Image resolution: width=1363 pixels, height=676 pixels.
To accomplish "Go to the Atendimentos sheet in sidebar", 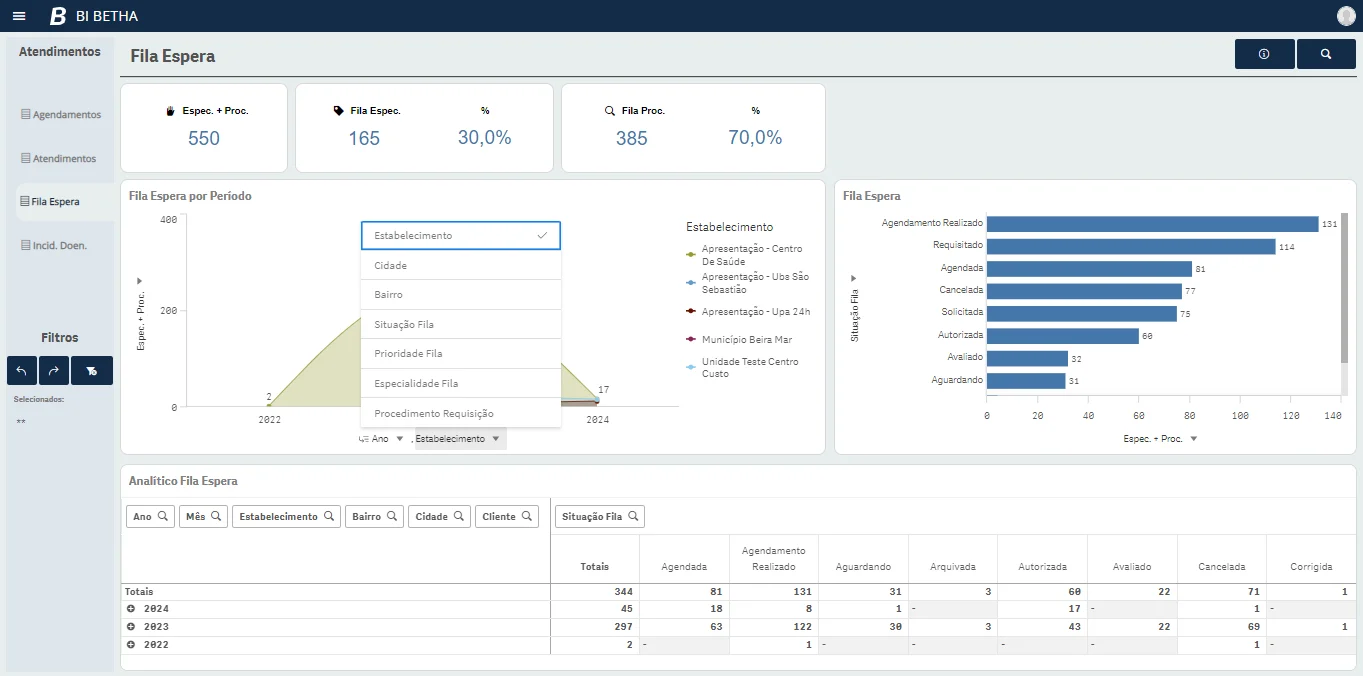I will pos(59,159).
